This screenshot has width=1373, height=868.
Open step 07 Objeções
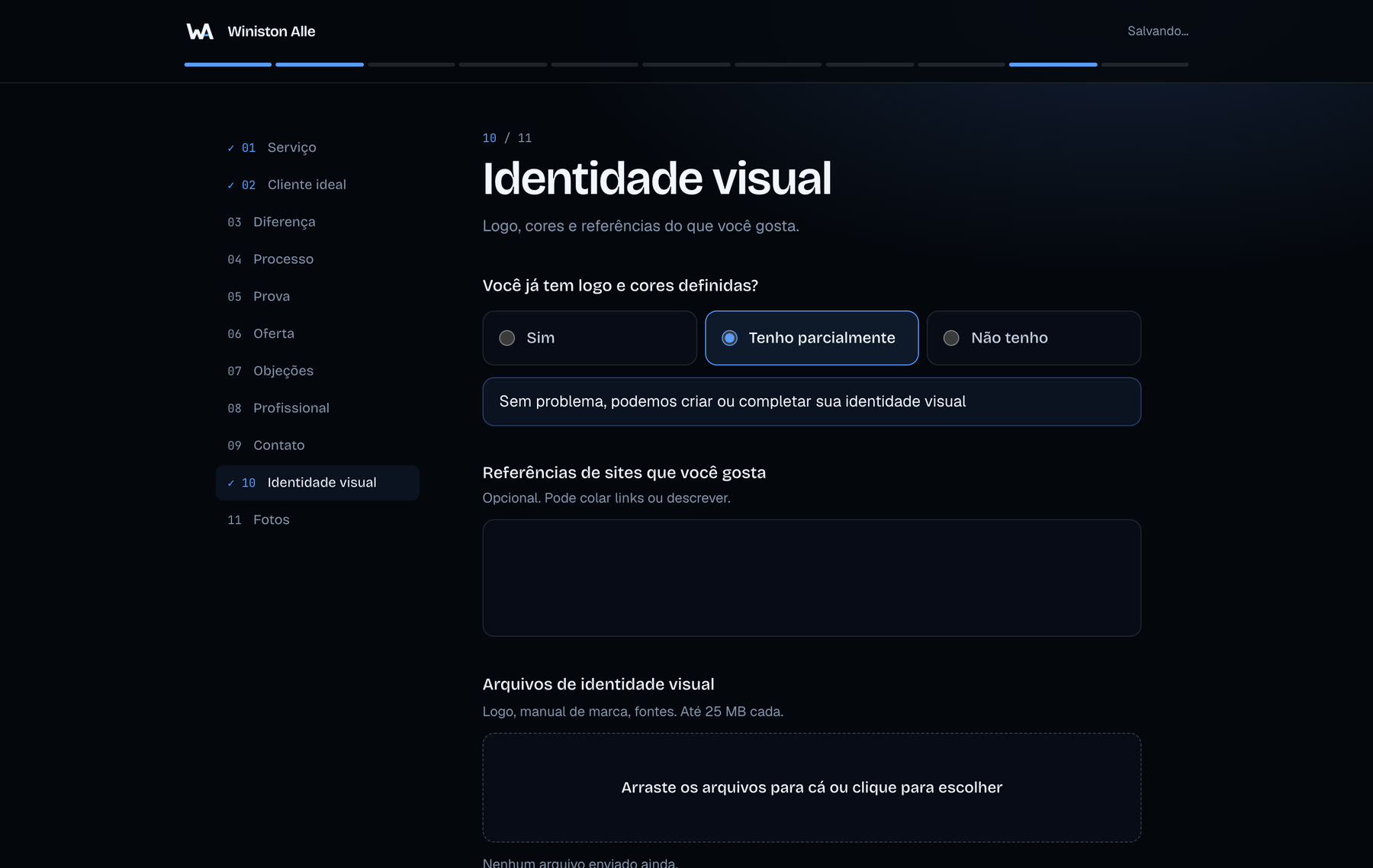(x=317, y=371)
